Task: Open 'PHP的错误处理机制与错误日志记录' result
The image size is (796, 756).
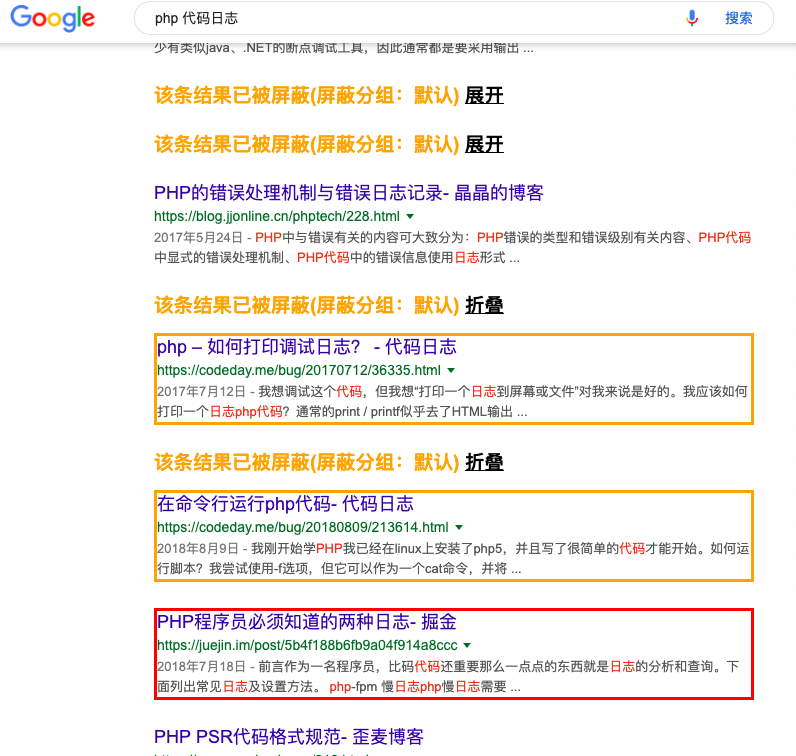Action: click(x=348, y=193)
